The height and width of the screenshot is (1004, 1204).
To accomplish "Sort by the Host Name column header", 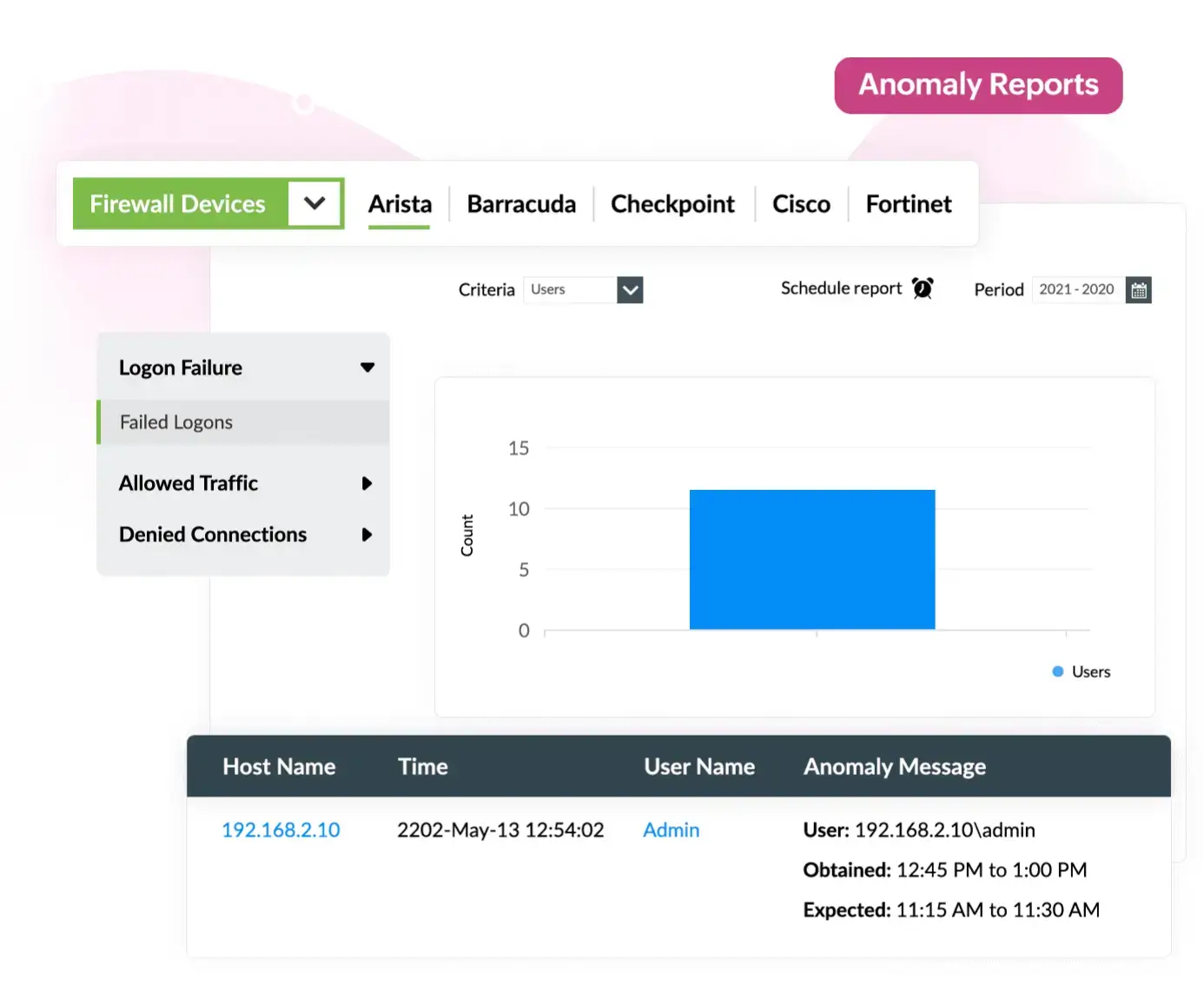I will tap(279, 766).
